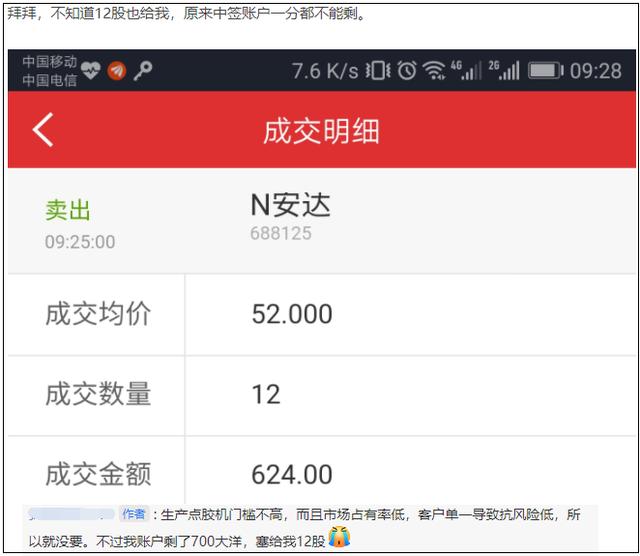This screenshot has height=556, width=640.
Task: Click the blurred commenter username
Action: pyautogui.click(x=72, y=514)
